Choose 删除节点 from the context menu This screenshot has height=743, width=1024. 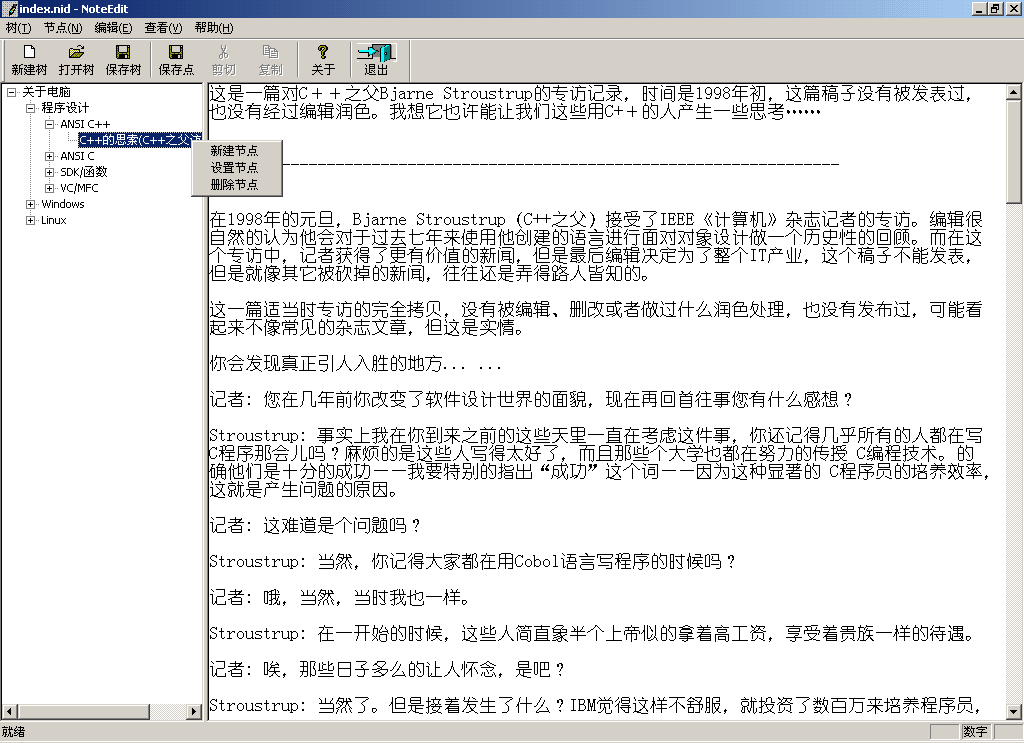234,185
